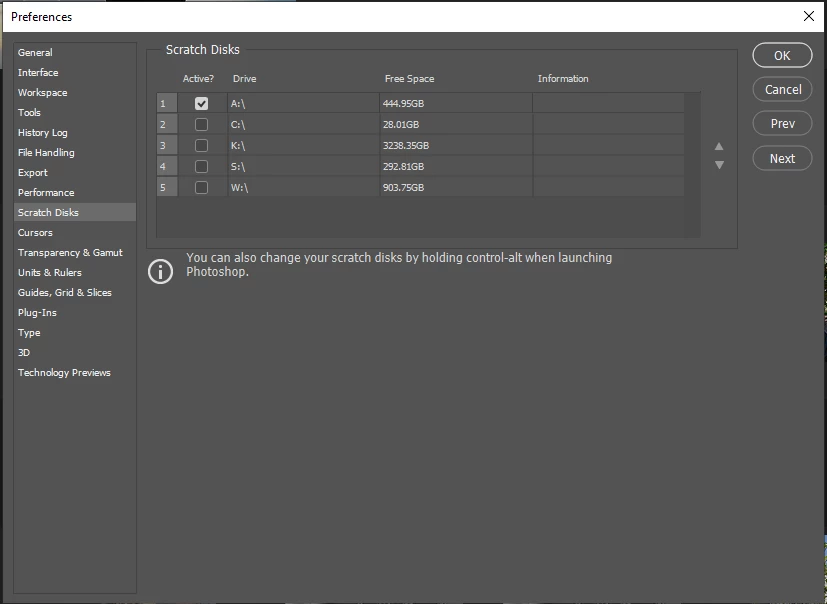Image resolution: width=827 pixels, height=604 pixels.
Task: Click the 444.95GB free space value
Action: click(x=403, y=103)
